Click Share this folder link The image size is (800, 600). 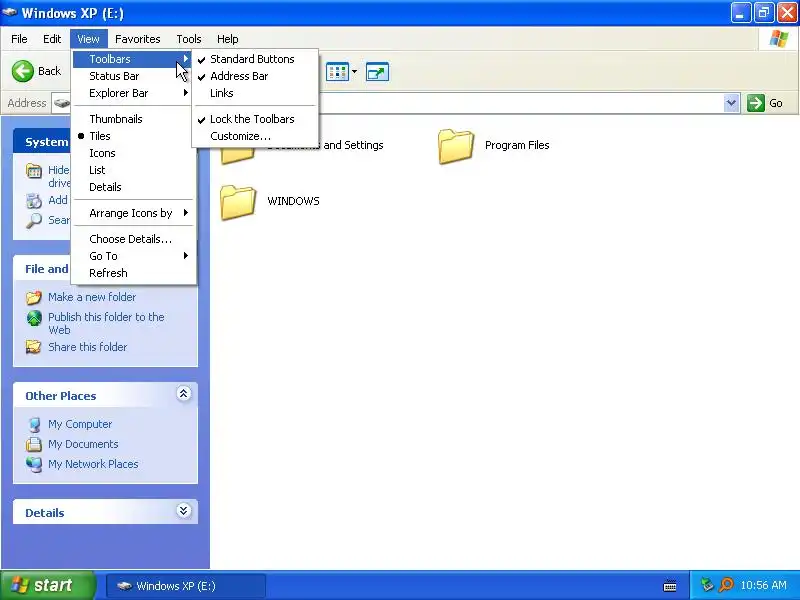(x=87, y=347)
